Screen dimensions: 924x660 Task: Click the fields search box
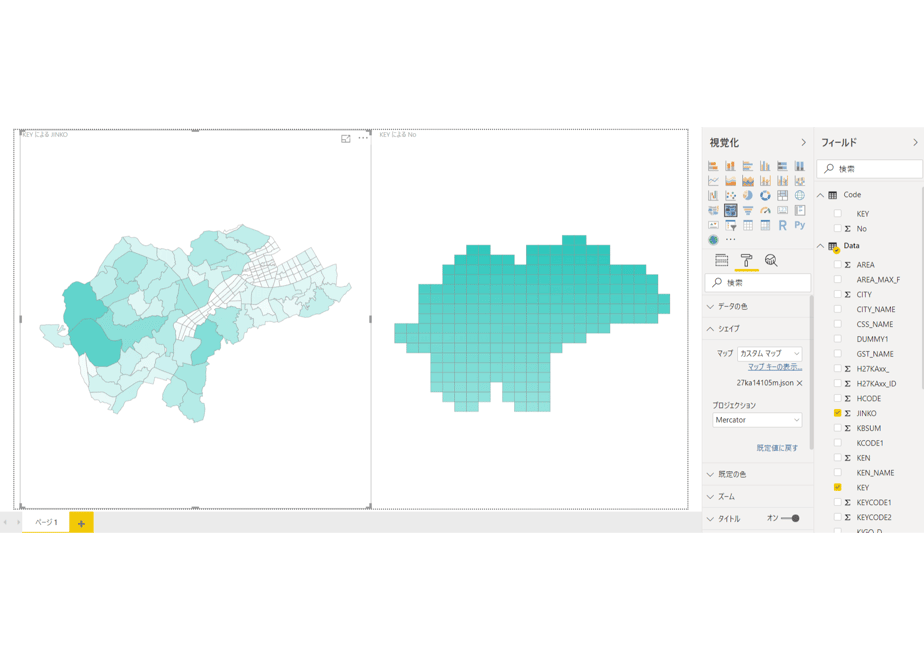pyautogui.click(x=869, y=169)
